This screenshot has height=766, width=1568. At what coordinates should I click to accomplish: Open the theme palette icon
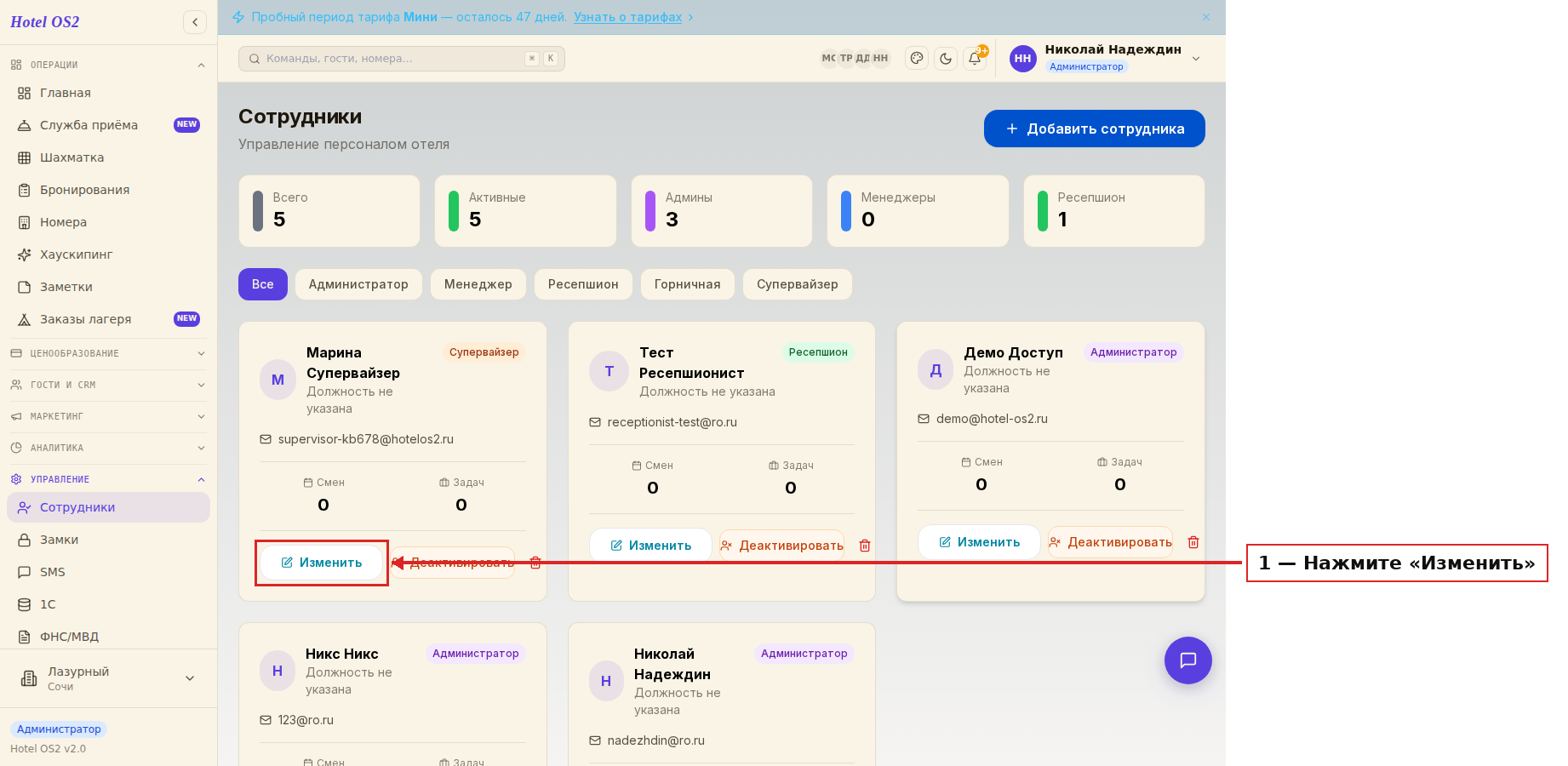point(917,58)
